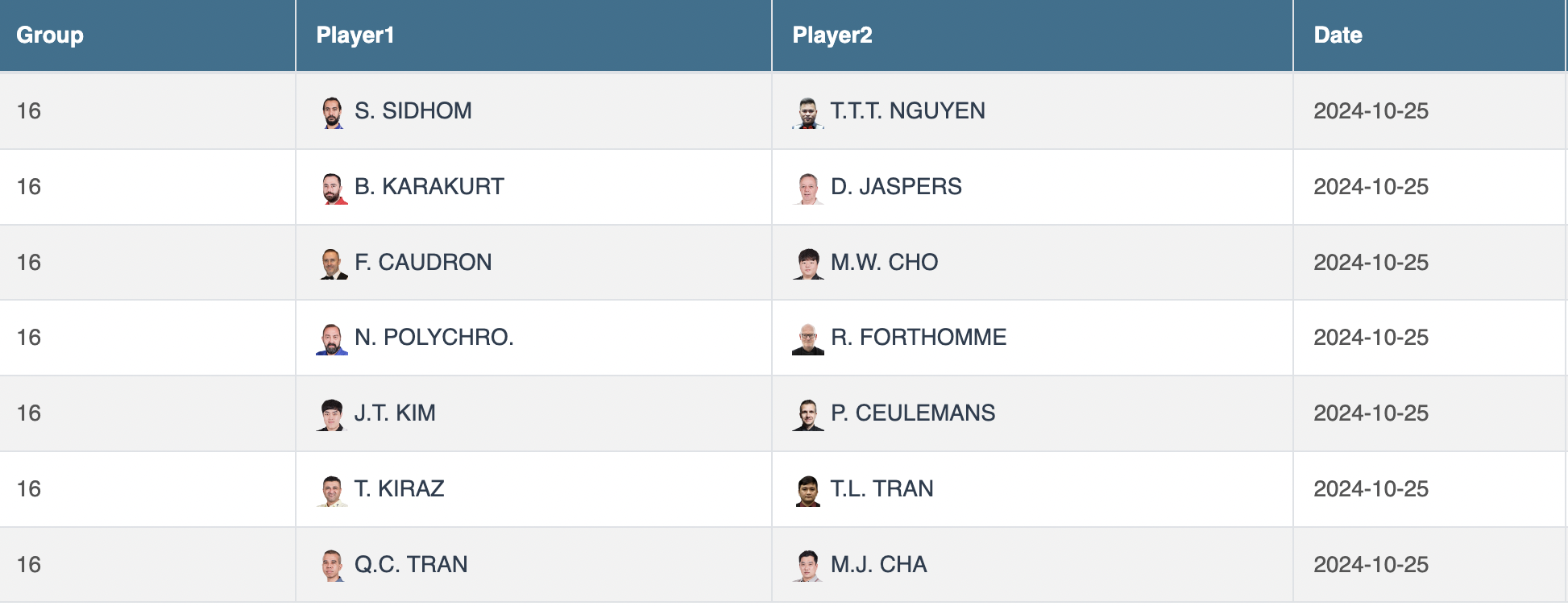
Task: Sort table by Date header
Action: [1338, 35]
